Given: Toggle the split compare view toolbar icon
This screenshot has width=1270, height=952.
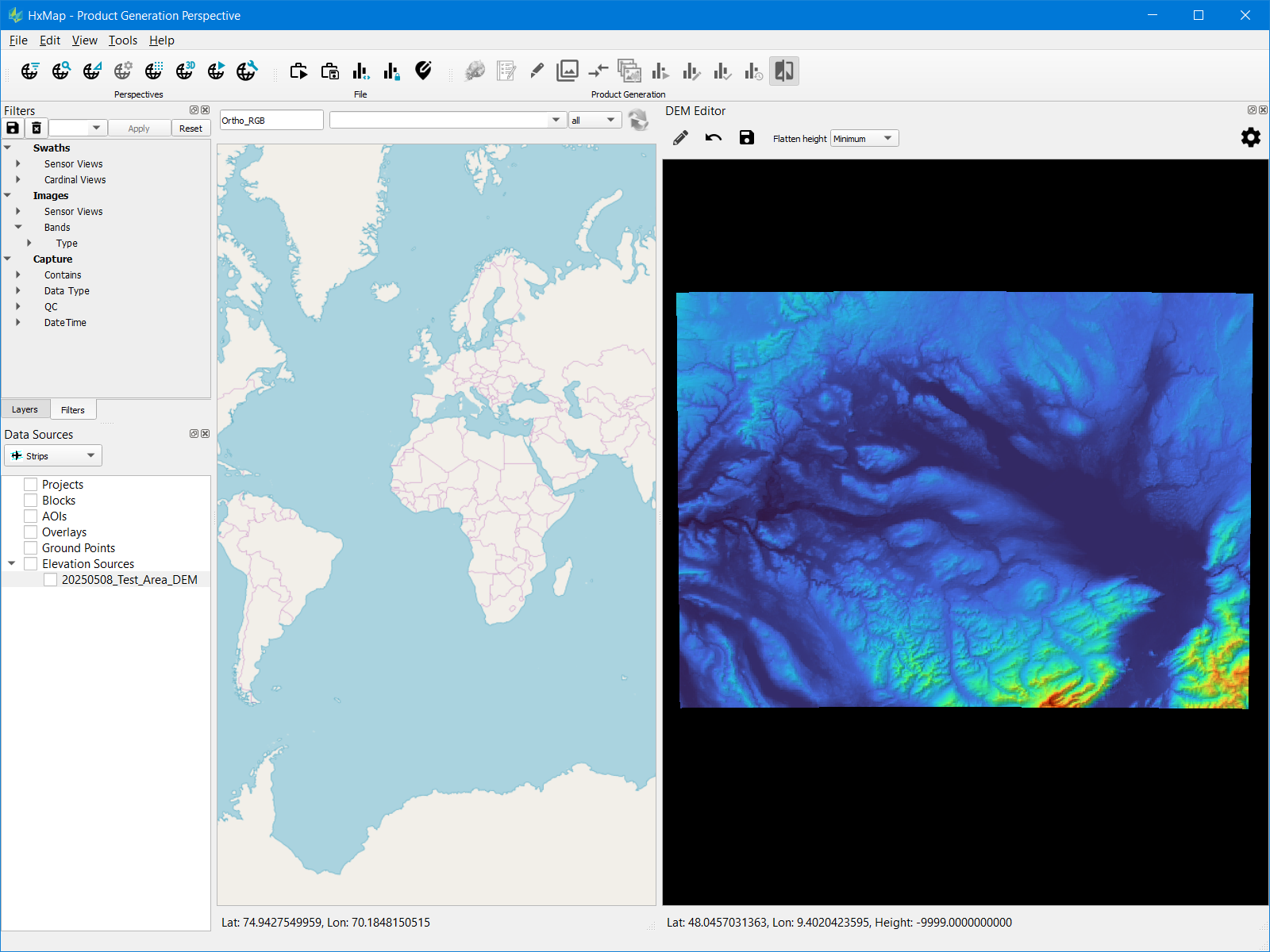Looking at the screenshot, I should point(783,71).
